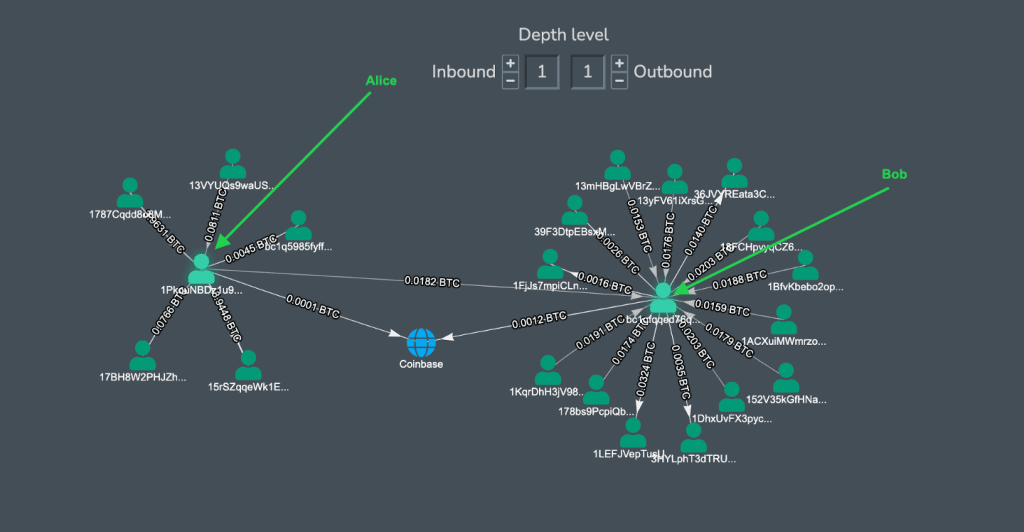Select the 39F3DtpEBsxM wallet node
Viewport: 1024px width, 532px height.
[x=575, y=210]
